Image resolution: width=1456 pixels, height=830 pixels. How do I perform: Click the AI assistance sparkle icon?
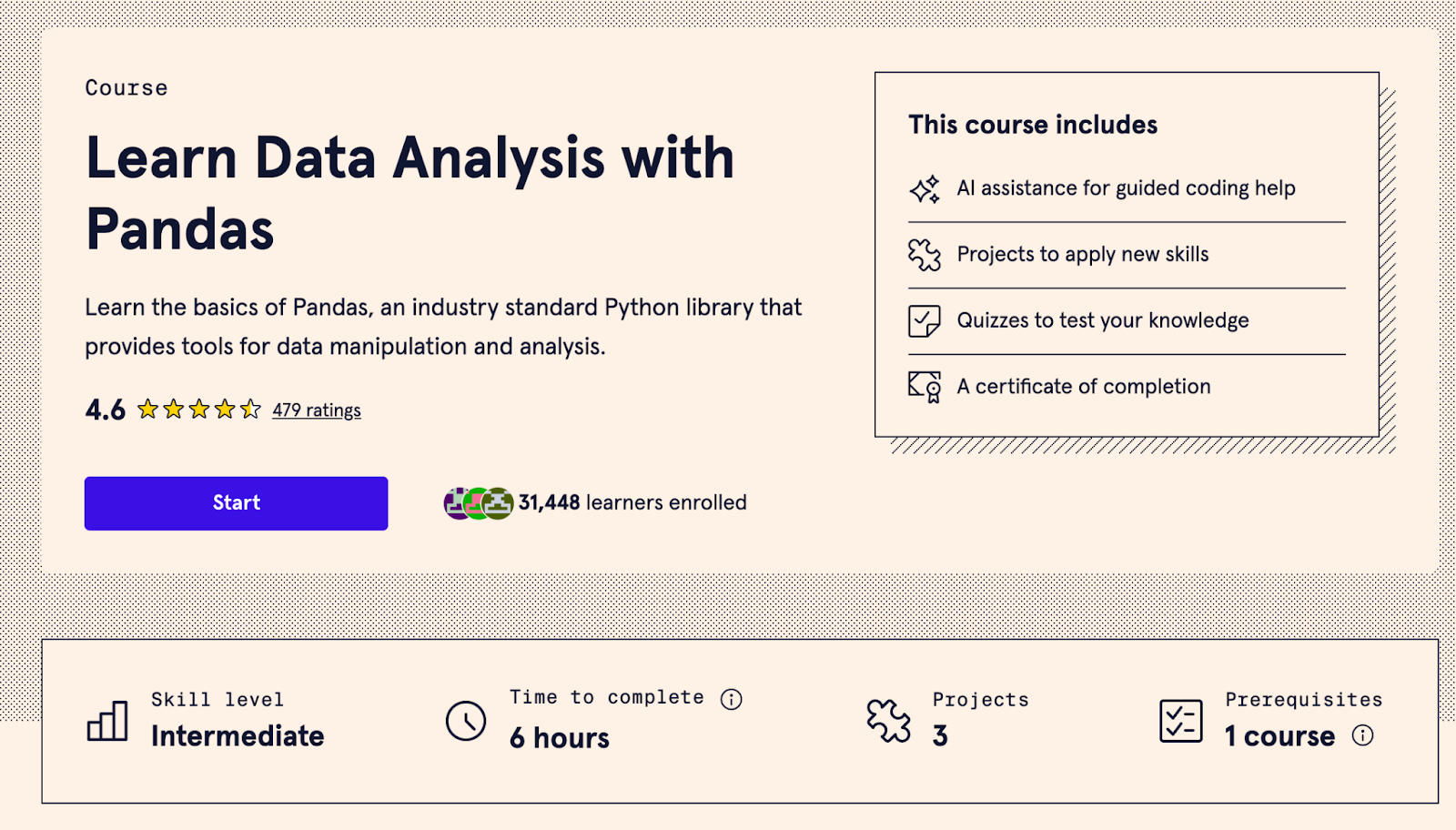pos(925,189)
